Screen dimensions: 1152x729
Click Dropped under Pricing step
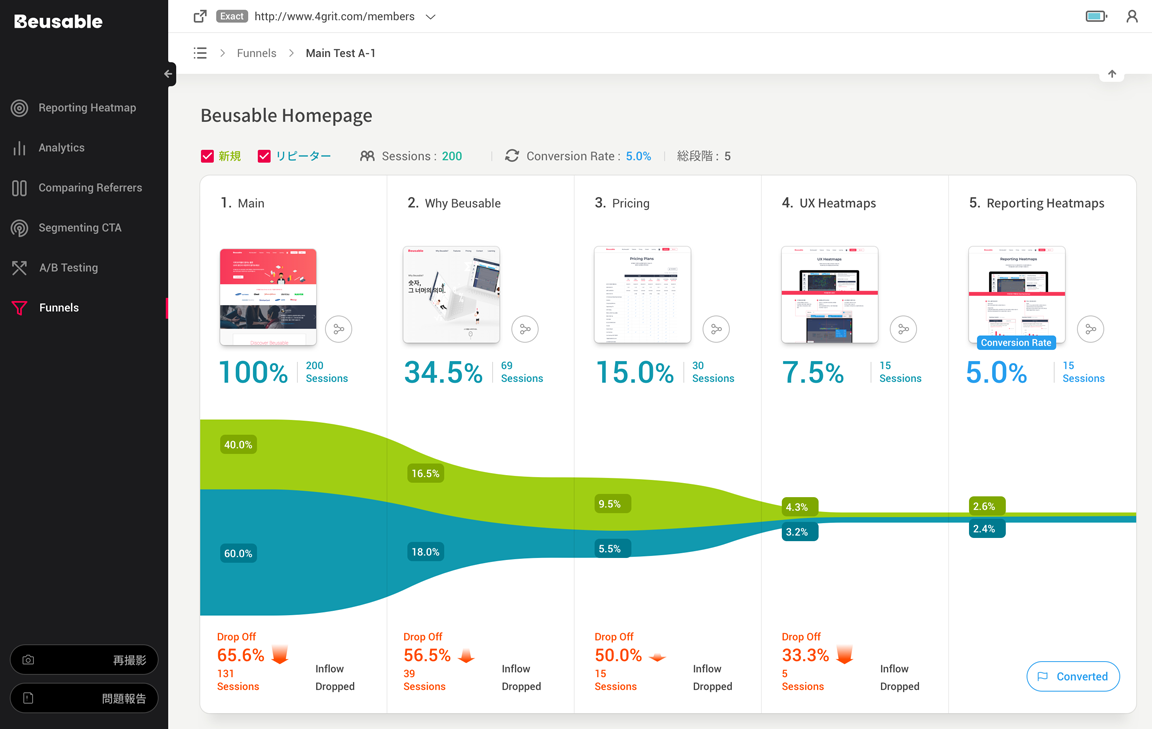pyautogui.click(x=713, y=686)
